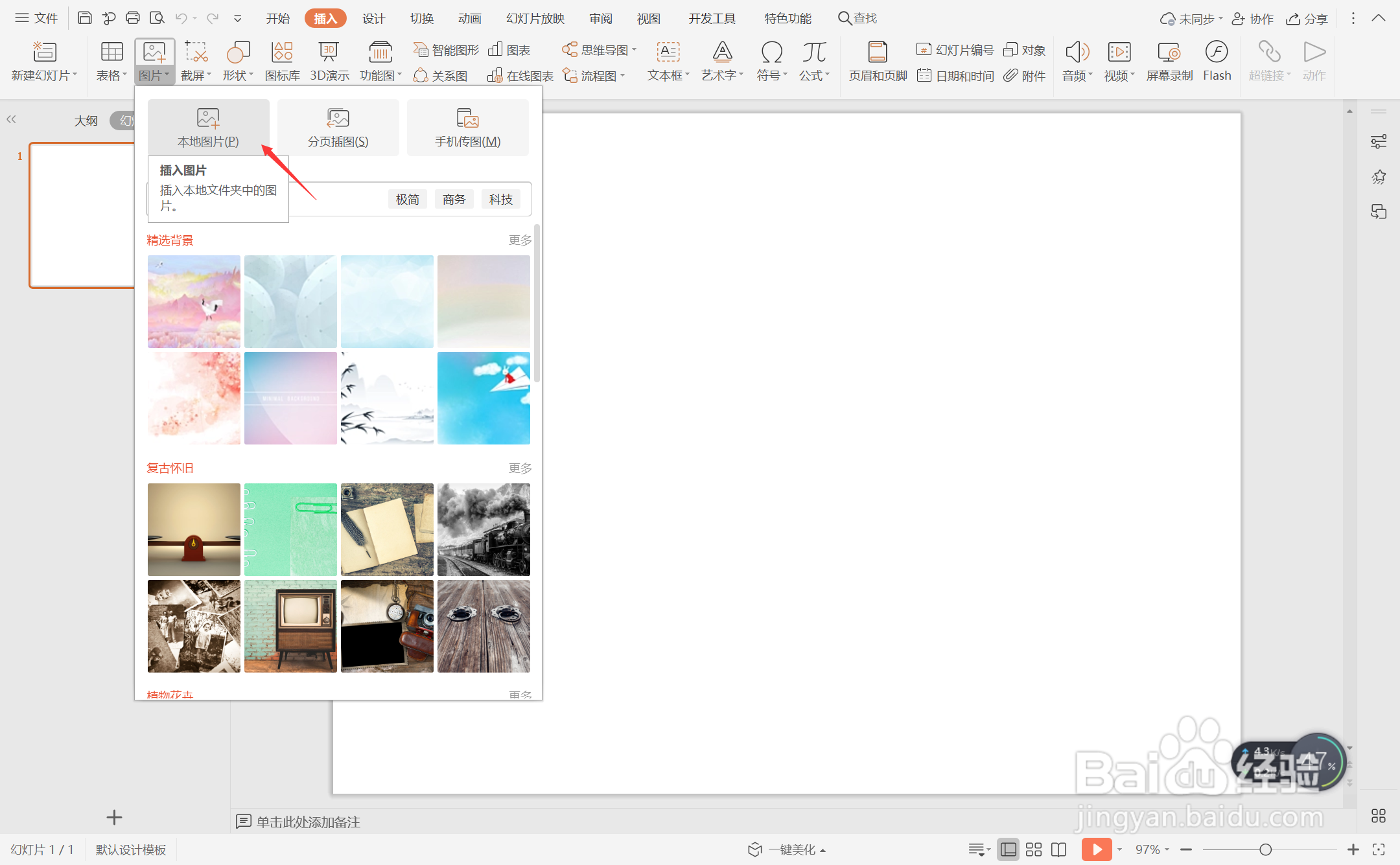This screenshot has width=1400, height=865.
Task: Insert 视频 video
Action: point(1119,61)
